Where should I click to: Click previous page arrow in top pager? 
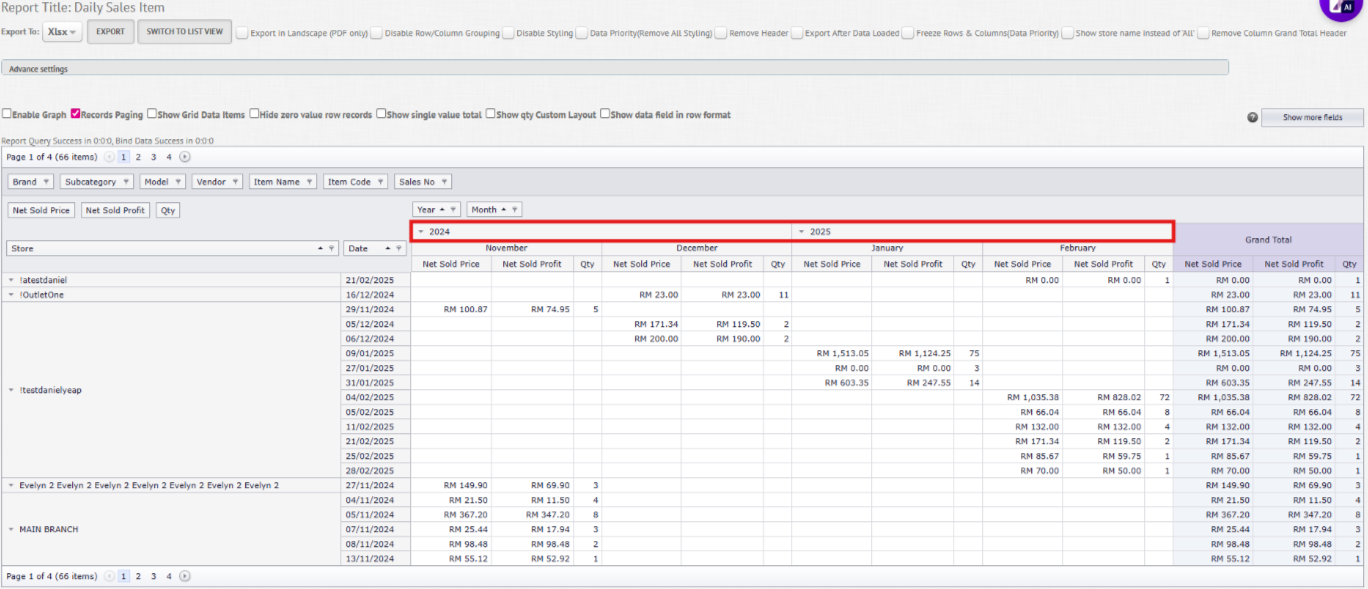[x=110, y=157]
